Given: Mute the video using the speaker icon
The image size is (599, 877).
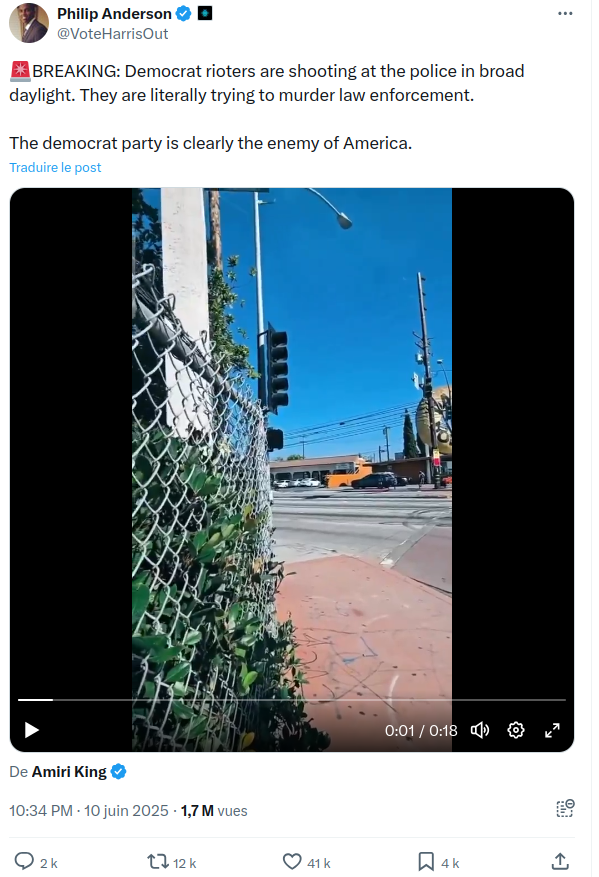Looking at the screenshot, I should pyautogui.click(x=479, y=730).
